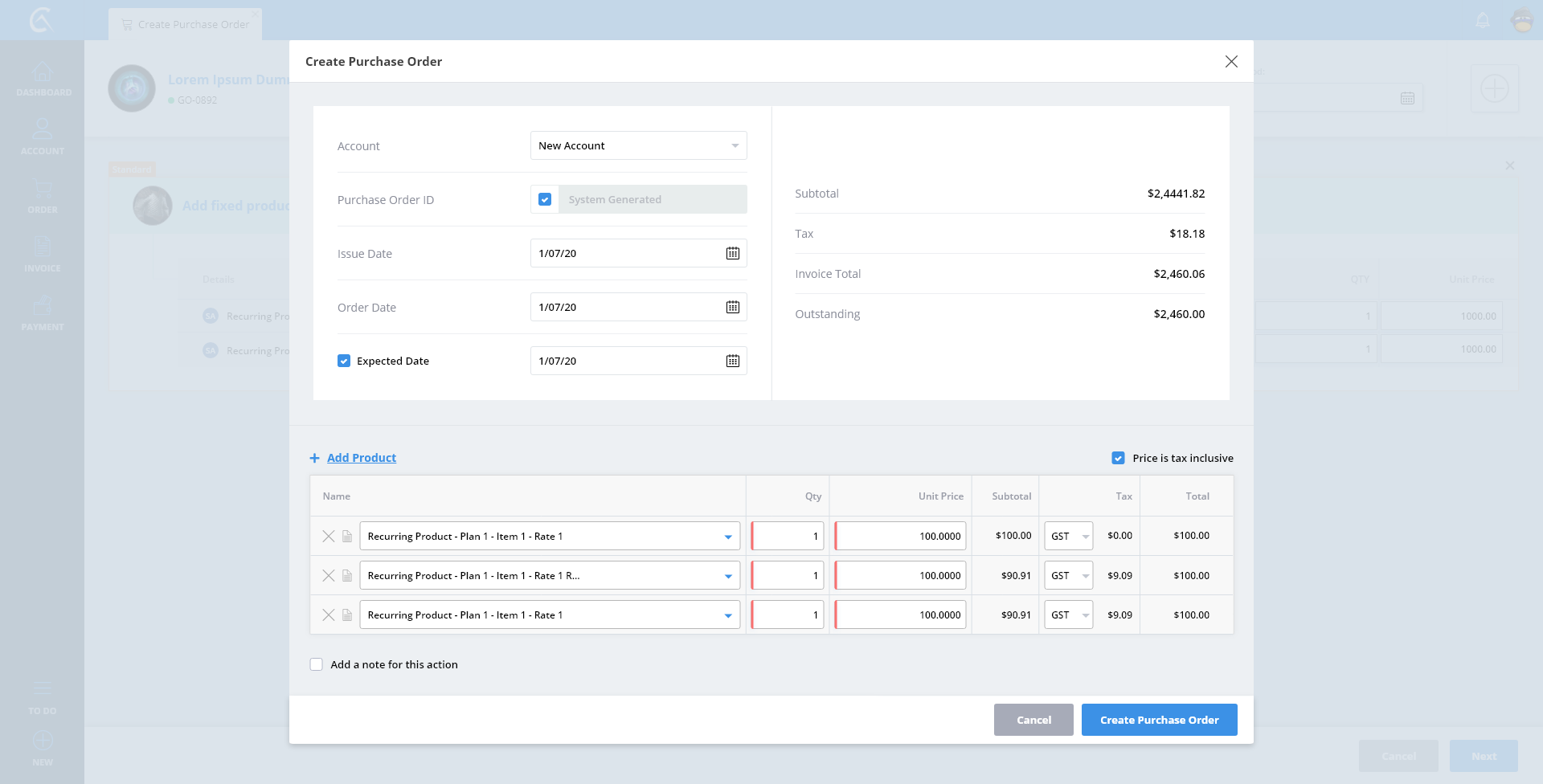The height and width of the screenshot is (784, 1543).
Task: Open Order Date calendar picker
Action: pyautogui.click(x=732, y=307)
